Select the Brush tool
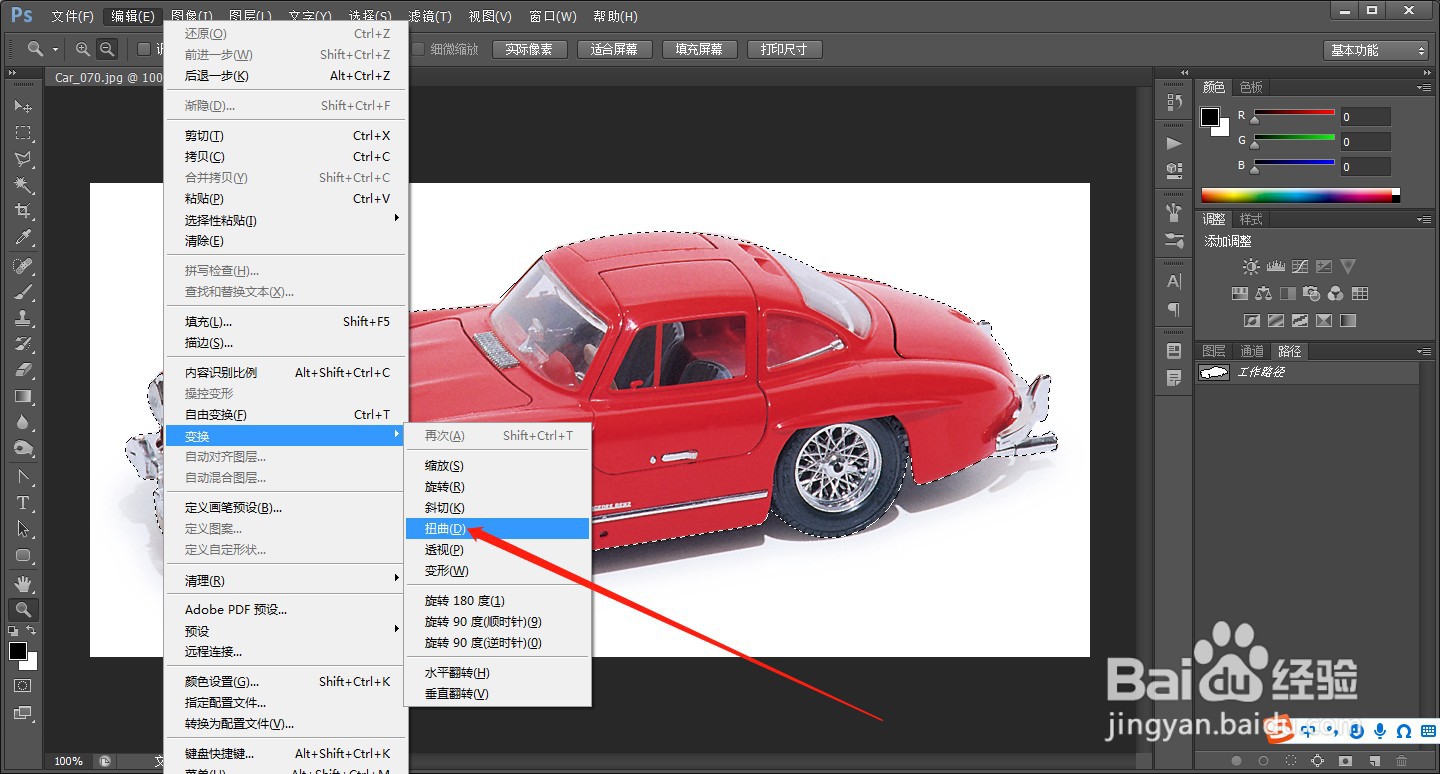Viewport: 1440px width, 774px height. tap(23, 292)
